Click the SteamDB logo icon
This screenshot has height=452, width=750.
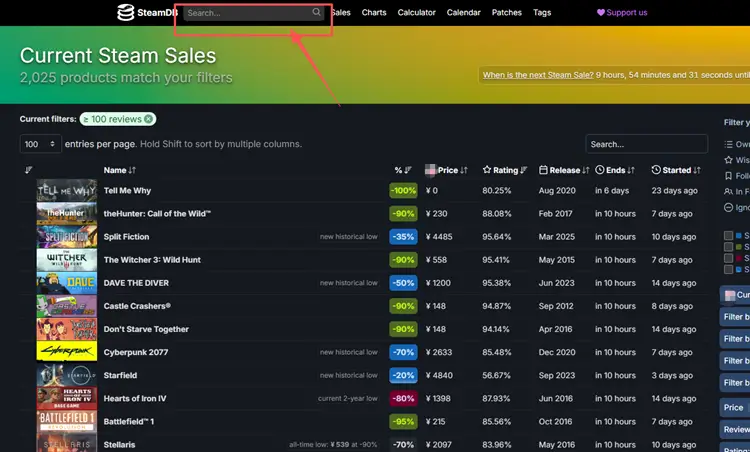coord(125,12)
